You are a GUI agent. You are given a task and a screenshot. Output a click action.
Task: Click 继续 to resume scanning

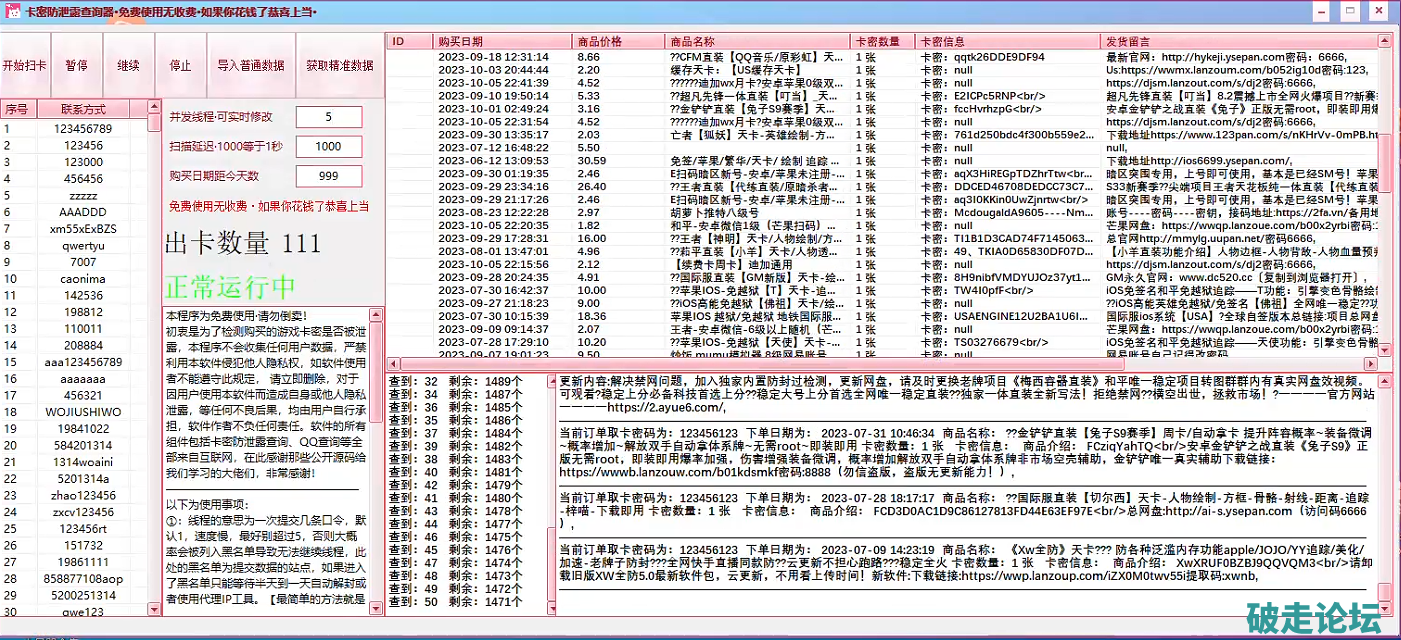click(128, 65)
